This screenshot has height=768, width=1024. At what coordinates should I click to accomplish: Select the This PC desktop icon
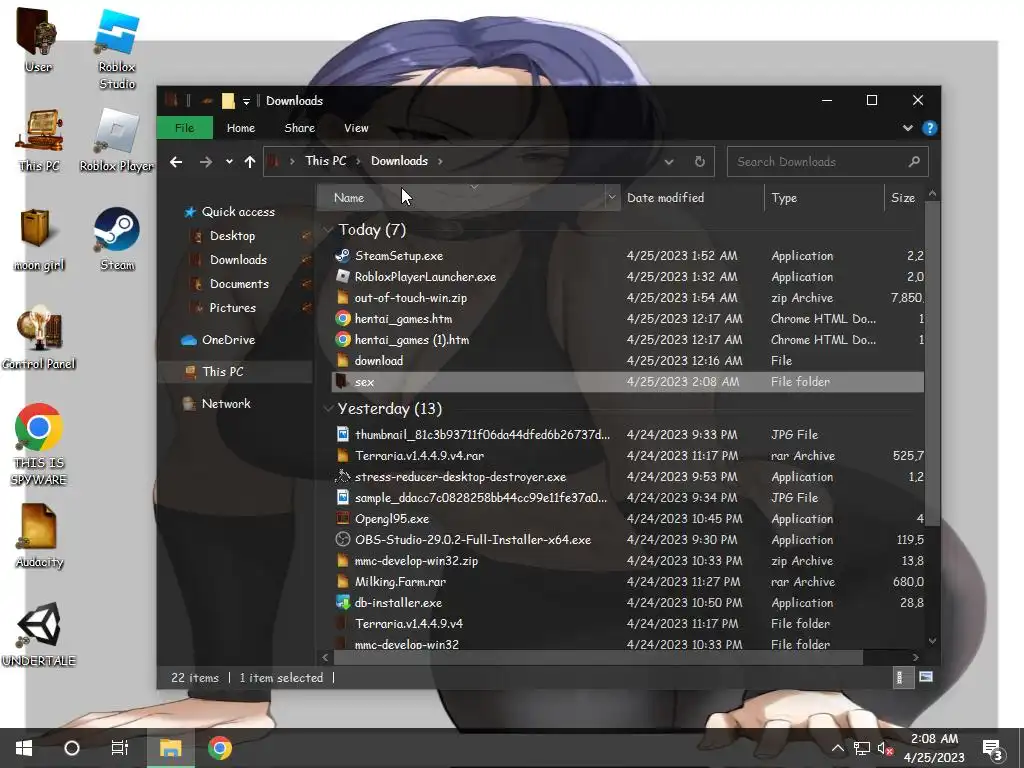pos(39,140)
